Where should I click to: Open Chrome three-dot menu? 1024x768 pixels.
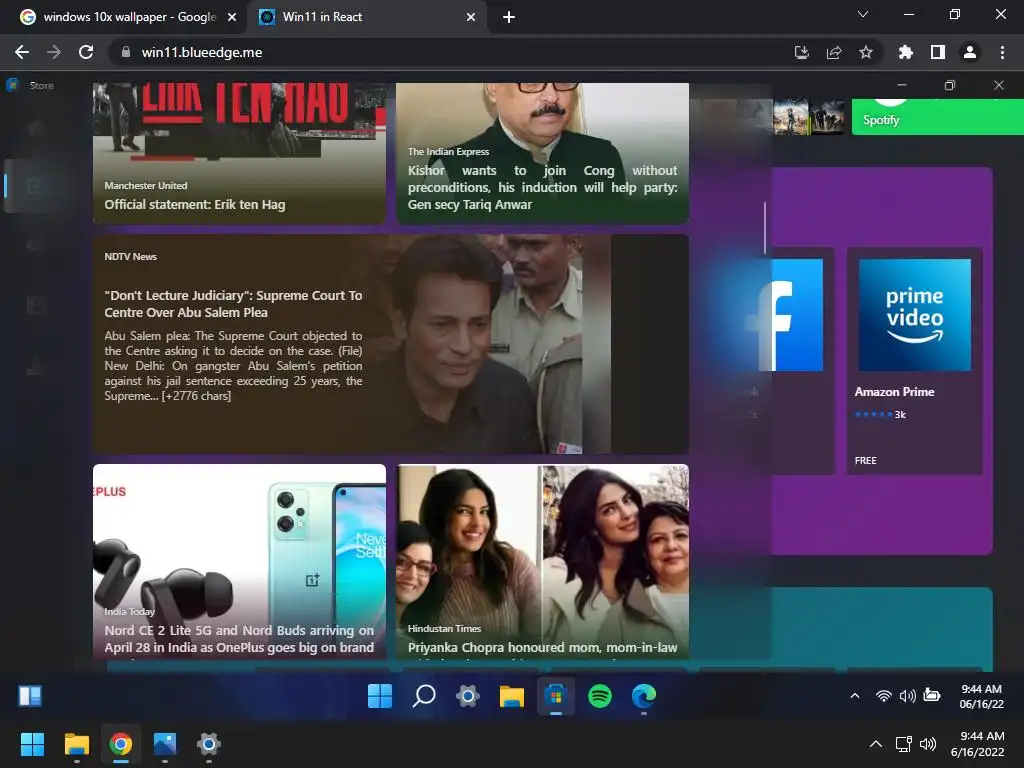[1002, 52]
